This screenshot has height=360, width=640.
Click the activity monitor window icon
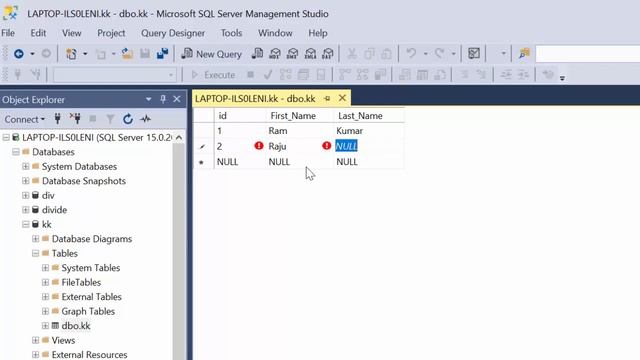click(474, 53)
